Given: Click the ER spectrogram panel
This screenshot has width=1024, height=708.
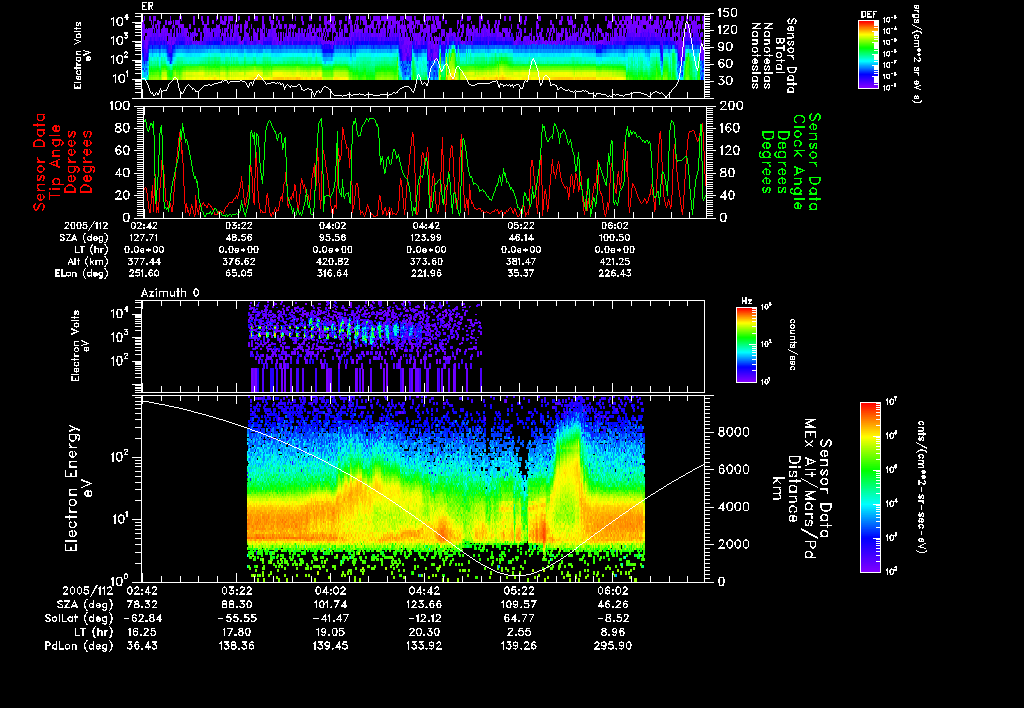Looking at the screenshot, I should pos(423,56).
